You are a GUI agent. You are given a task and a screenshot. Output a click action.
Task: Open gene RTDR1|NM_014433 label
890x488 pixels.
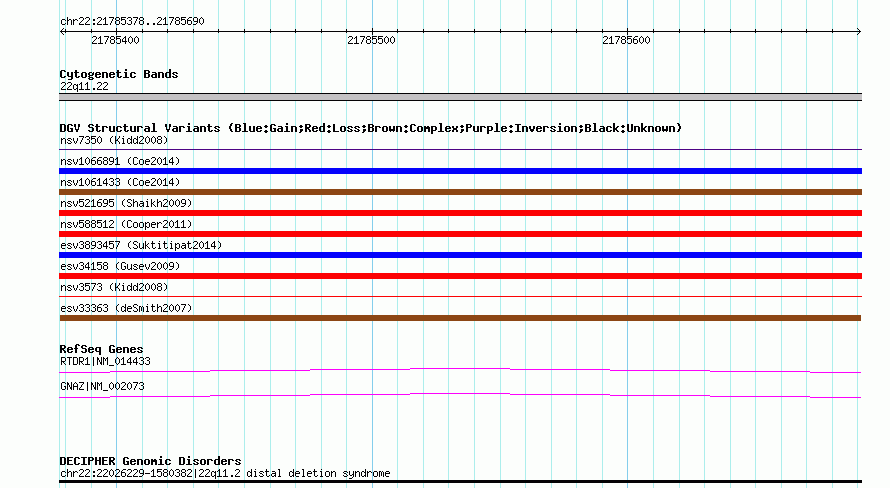point(105,361)
